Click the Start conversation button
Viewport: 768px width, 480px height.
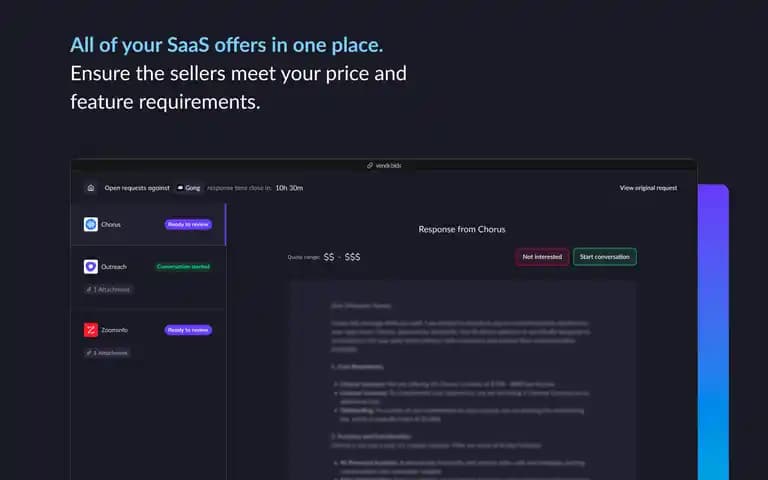click(x=604, y=257)
